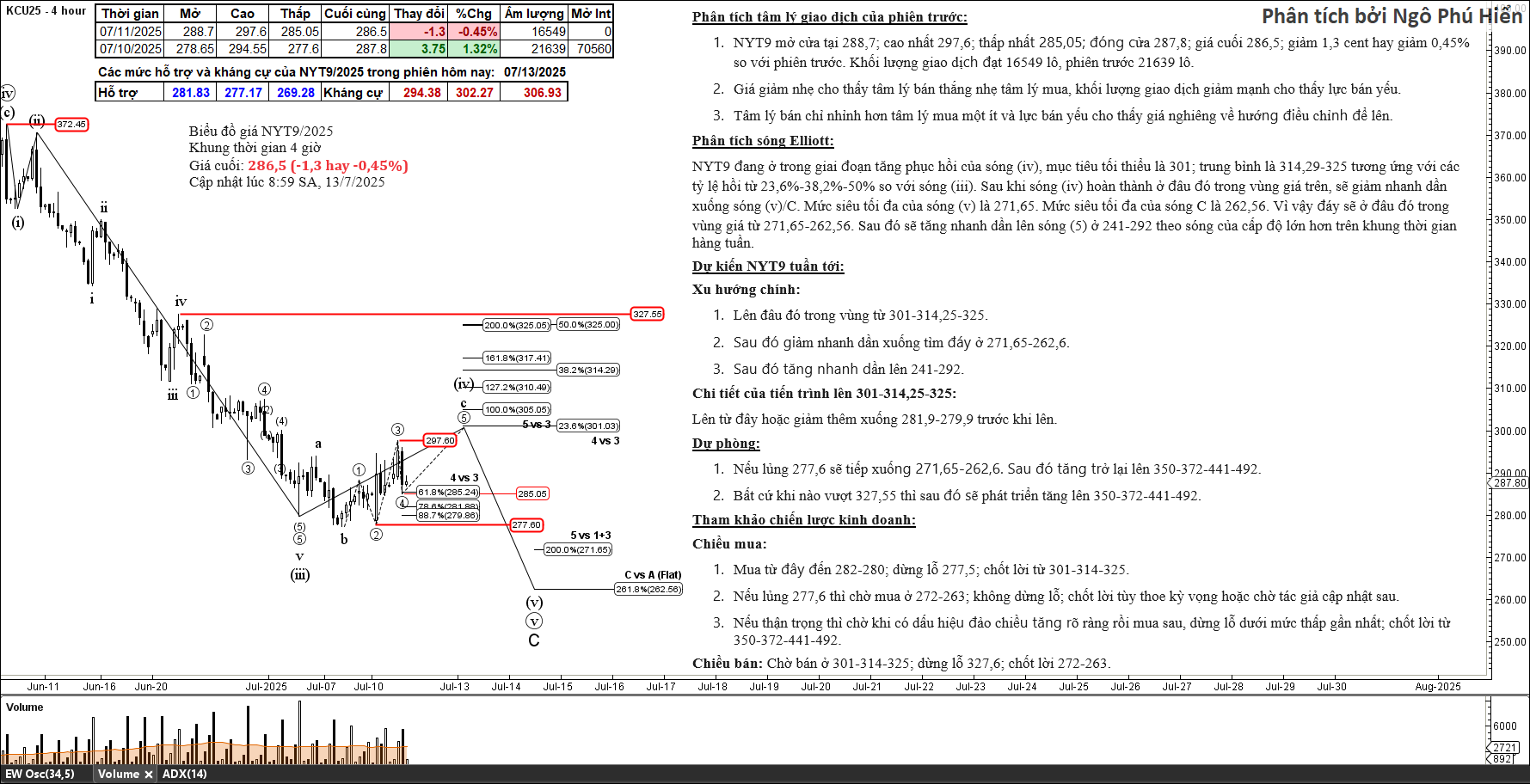Open the ADX(14) indicator tab
This screenshot has height=784, width=1530.
coord(185,774)
